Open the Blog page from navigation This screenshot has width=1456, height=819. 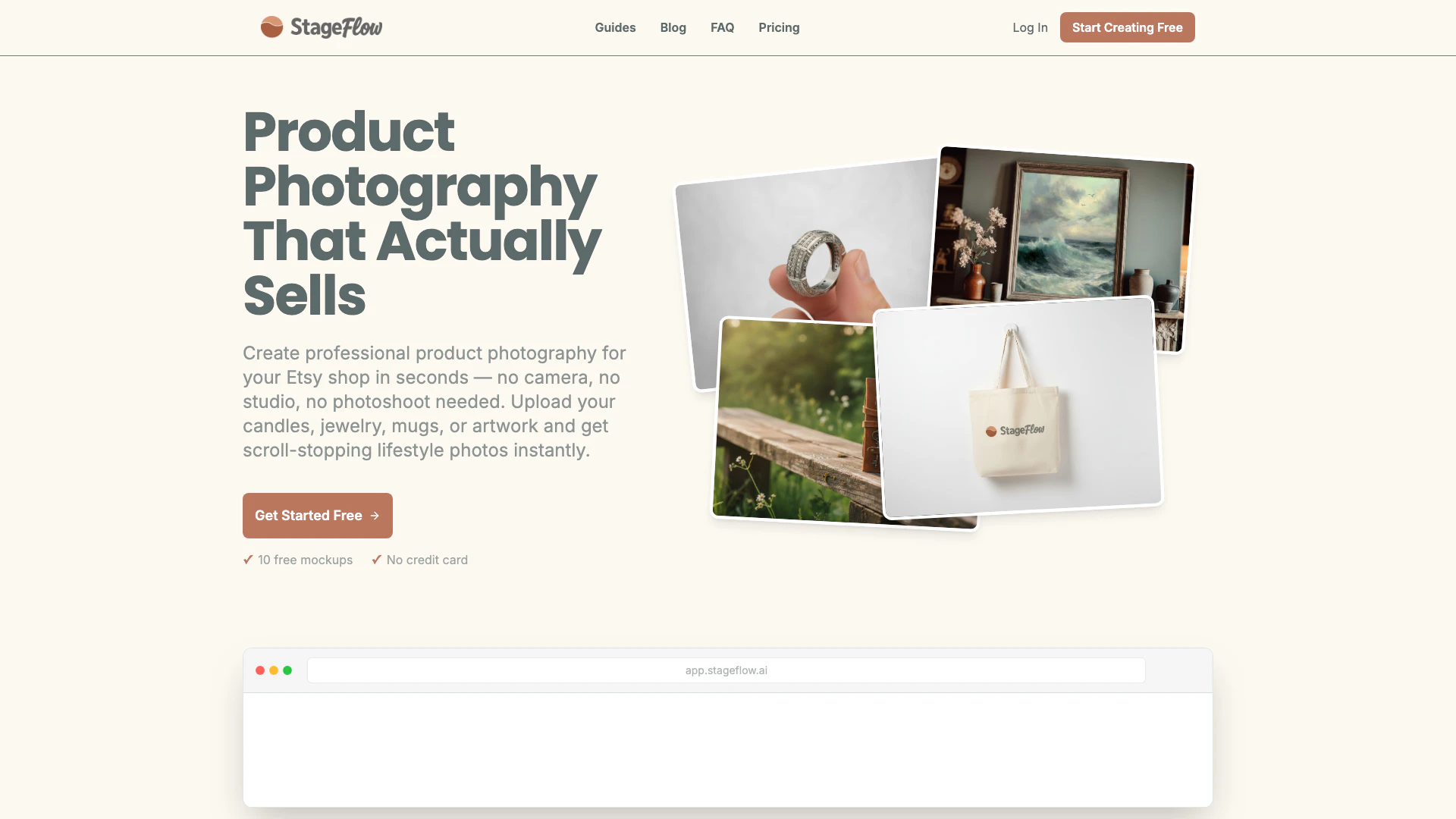click(x=673, y=27)
